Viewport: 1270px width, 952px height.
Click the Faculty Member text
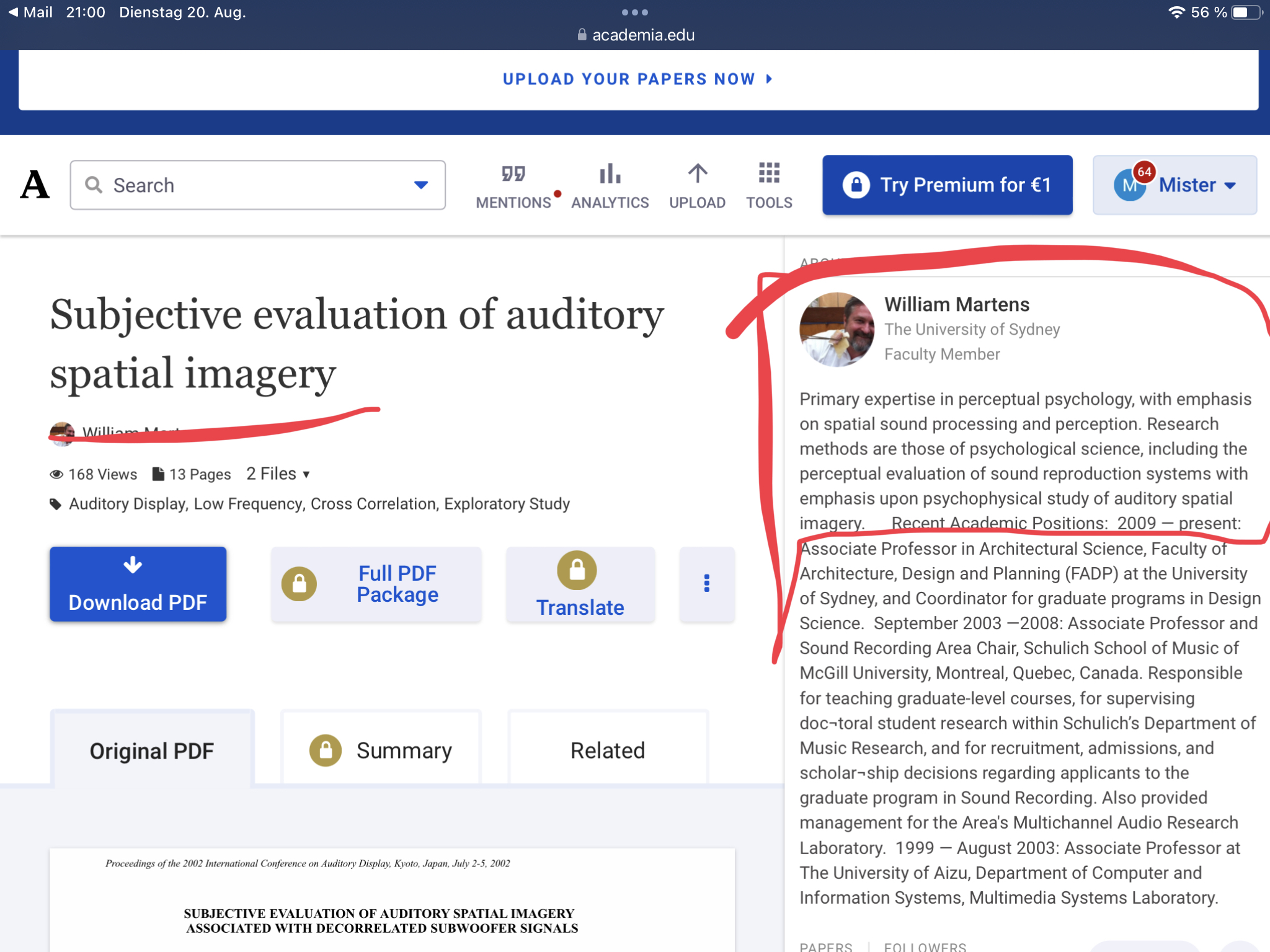click(x=942, y=354)
